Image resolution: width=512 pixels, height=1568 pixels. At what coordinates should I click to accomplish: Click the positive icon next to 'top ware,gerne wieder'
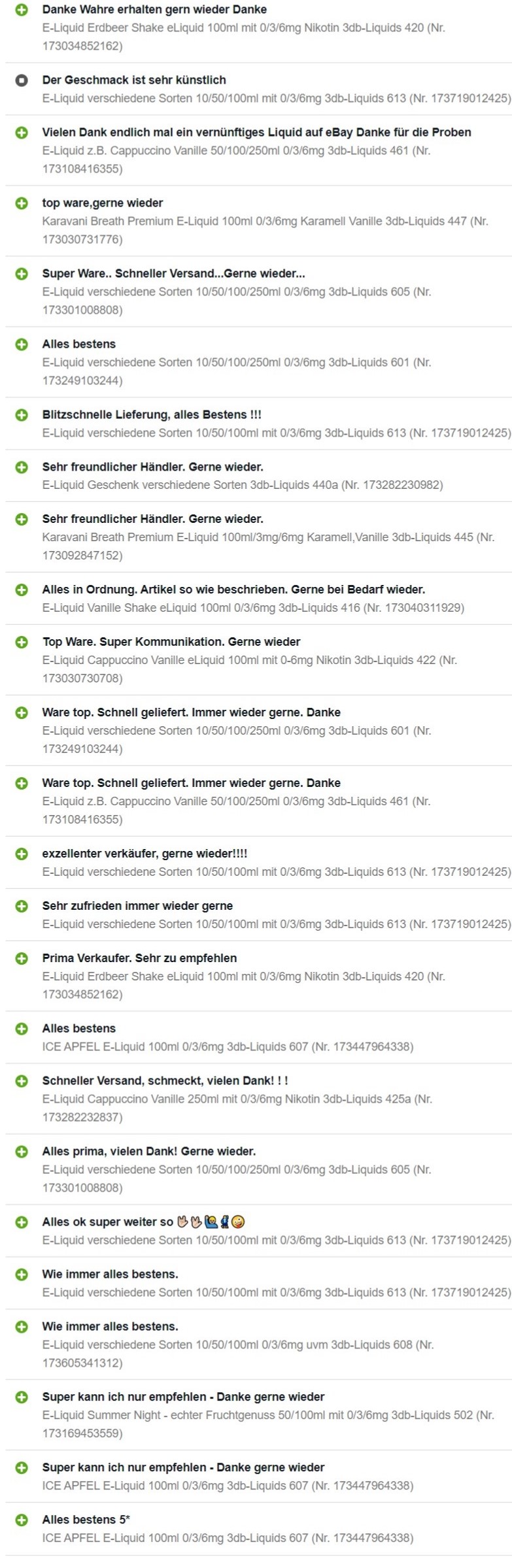[22, 203]
